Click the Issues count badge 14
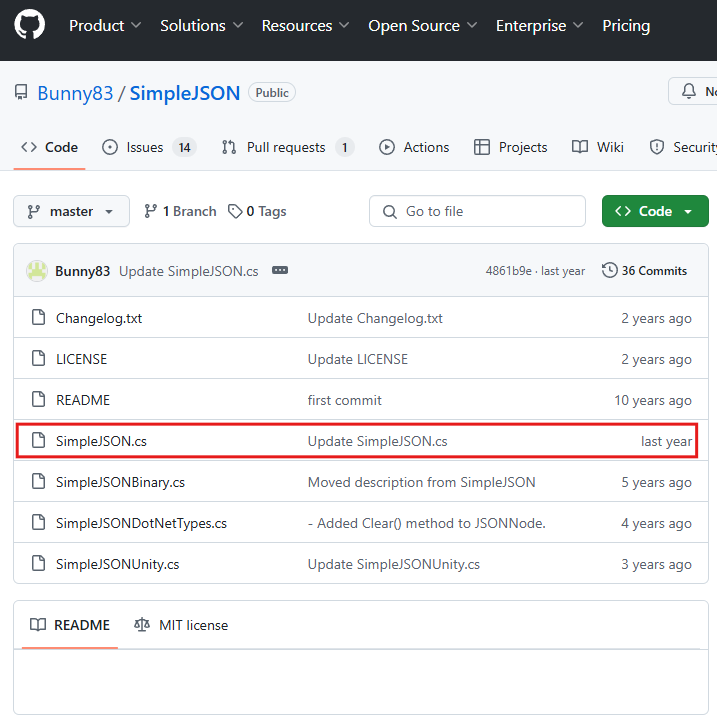The height and width of the screenshot is (723, 717). tap(184, 148)
